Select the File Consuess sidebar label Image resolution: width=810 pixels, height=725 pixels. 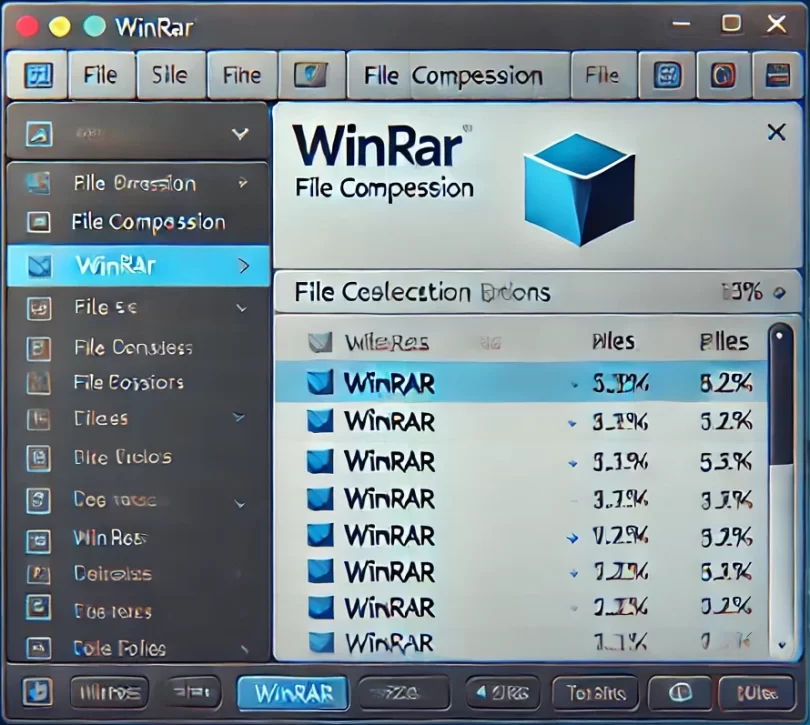click(133, 348)
